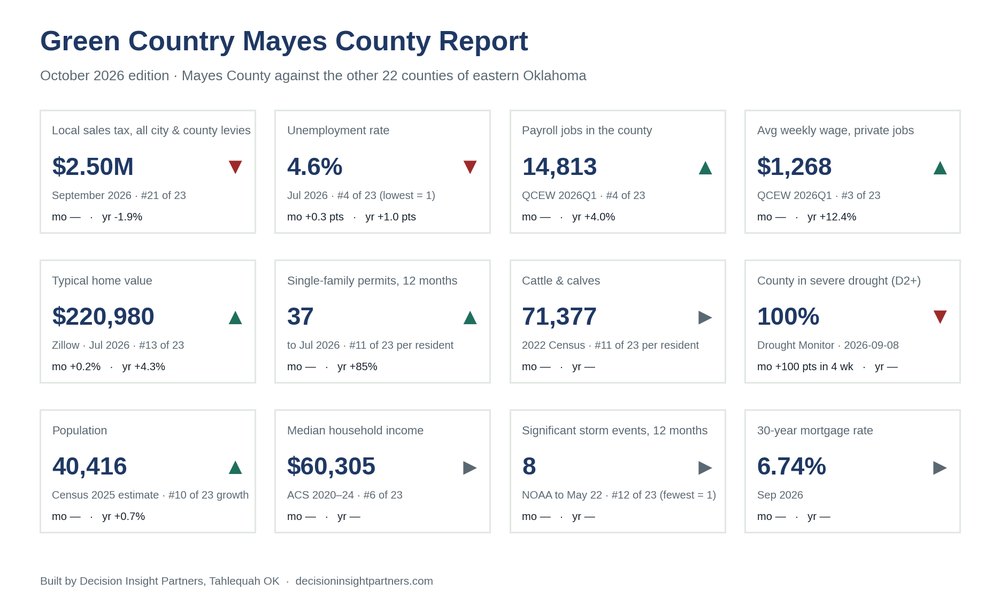This screenshot has height=612, width=1000.
Task: Click 'Drought Monitor · 2026-09-08' source line
Action: click(x=828, y=345)
